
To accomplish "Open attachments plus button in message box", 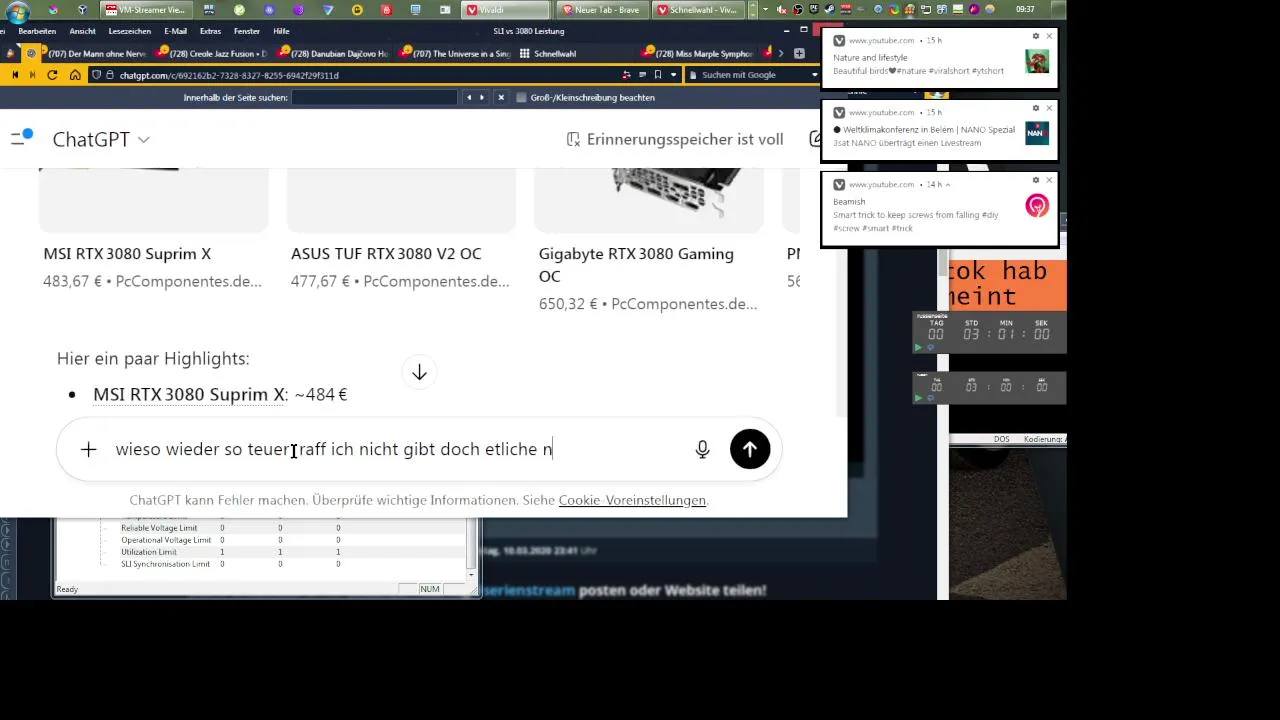I will tap(88, 449).
